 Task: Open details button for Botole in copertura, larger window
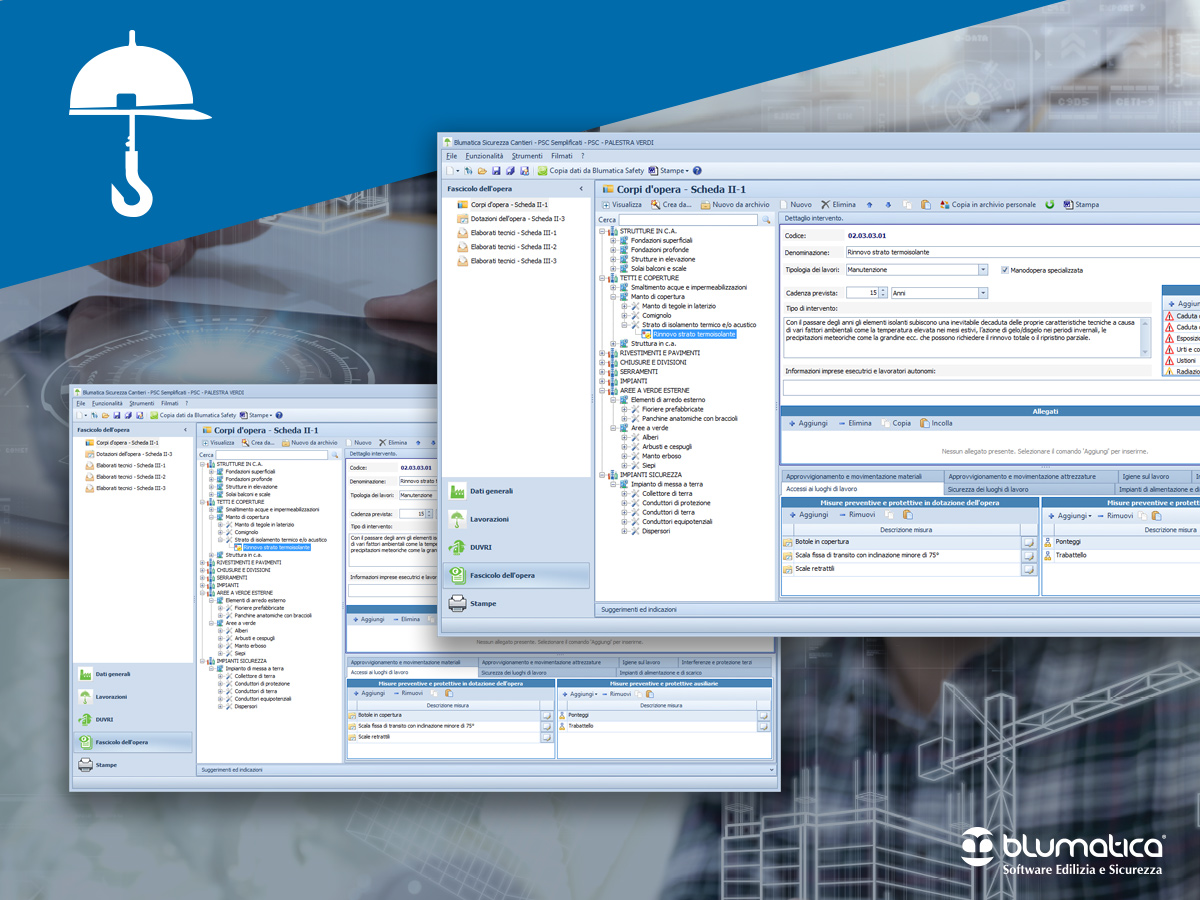click(x=1029, y=542)
